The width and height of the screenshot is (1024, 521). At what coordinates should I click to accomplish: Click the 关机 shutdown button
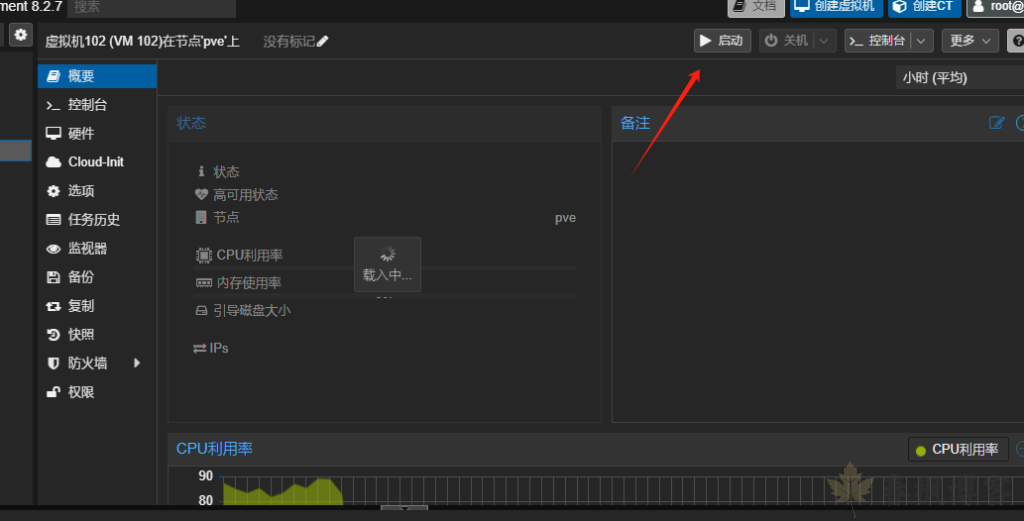(787, 40)
